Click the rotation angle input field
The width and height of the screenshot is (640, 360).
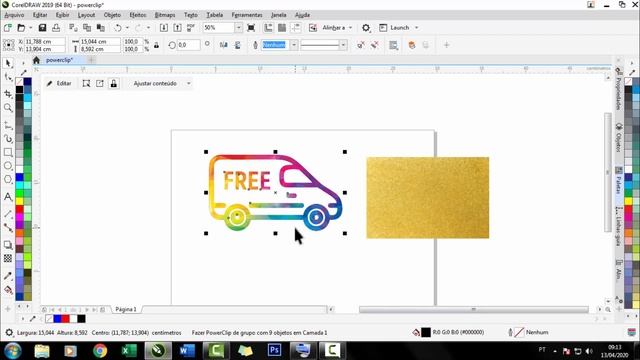[x=189, y=45]
